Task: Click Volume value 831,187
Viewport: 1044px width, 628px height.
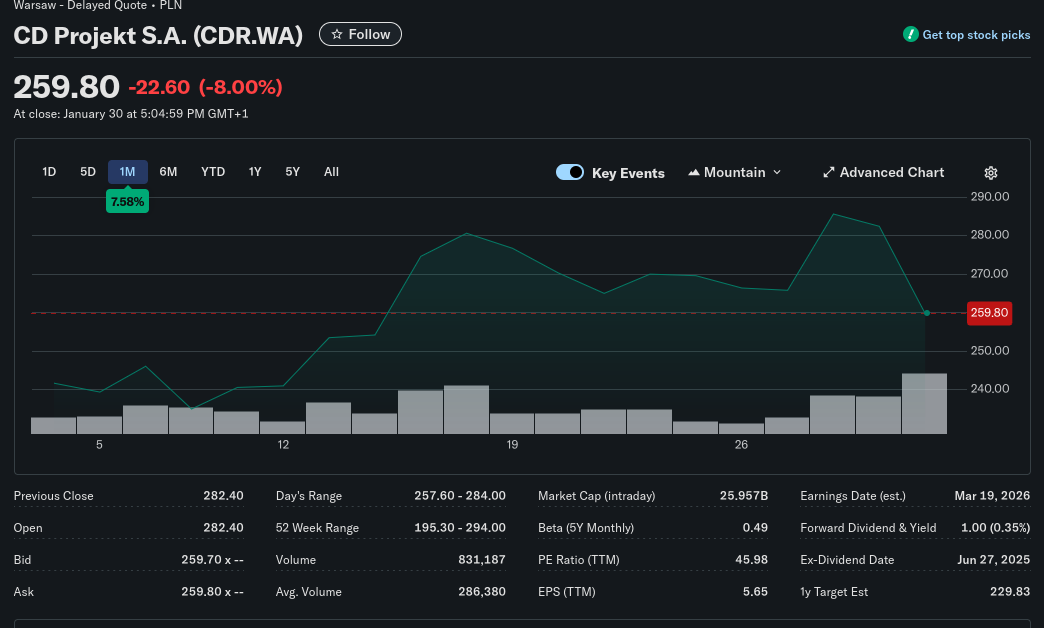Action: click(x=482, y=559)
